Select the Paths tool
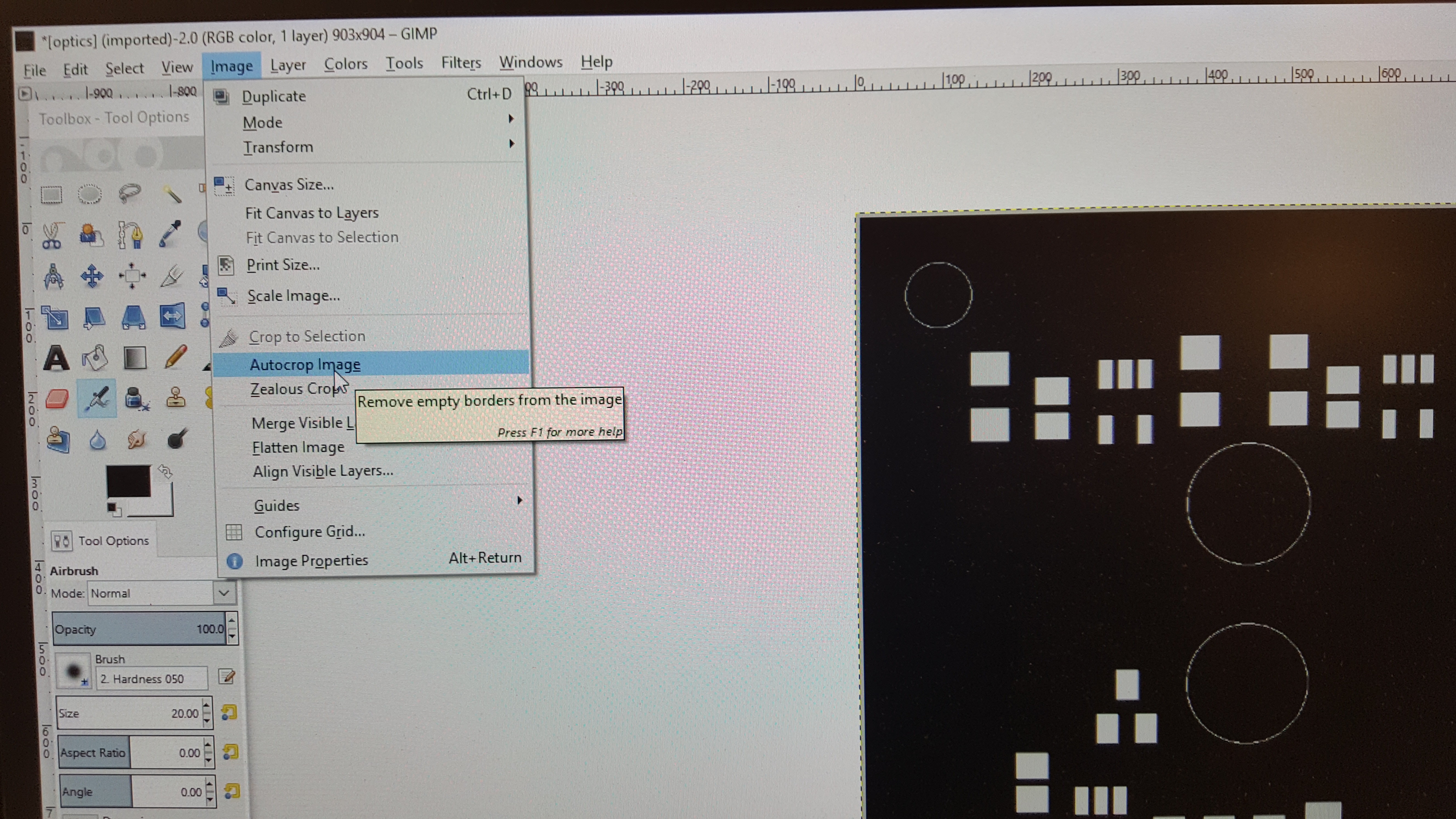Image resolution: width=1456 pixels, height=819 pixels. click(130, 235)
